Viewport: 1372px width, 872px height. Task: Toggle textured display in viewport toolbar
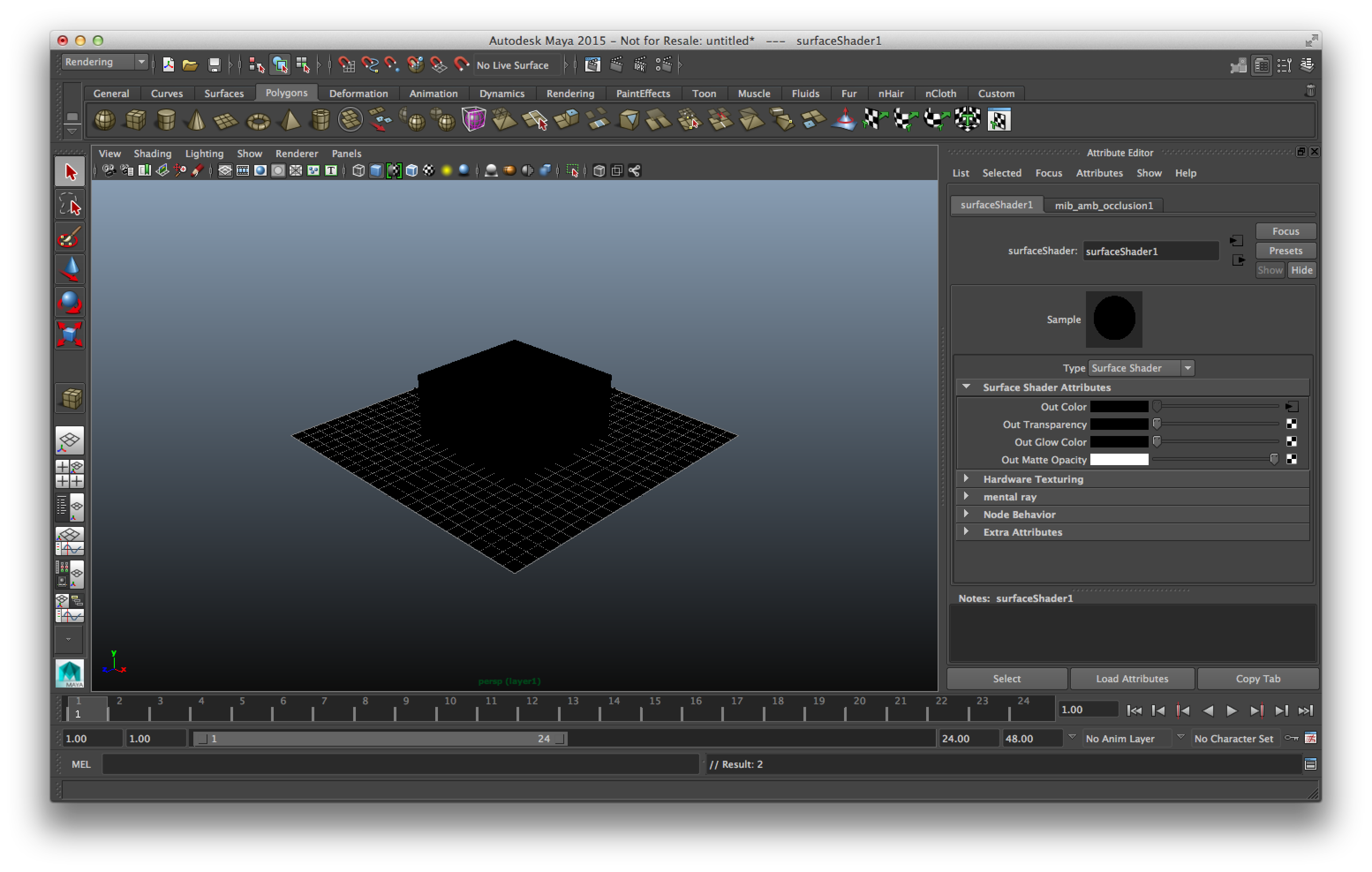pyautogui.click(x=429, y=171)
